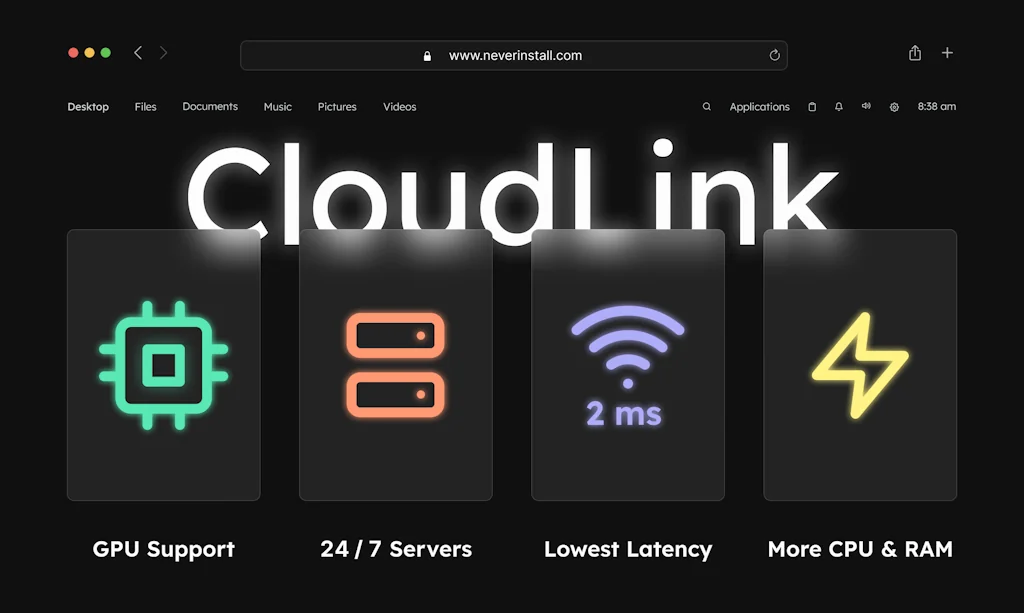Click the volume speaker icon
The width and height of the screenshot is (1024, 613).
coord(866,107)
